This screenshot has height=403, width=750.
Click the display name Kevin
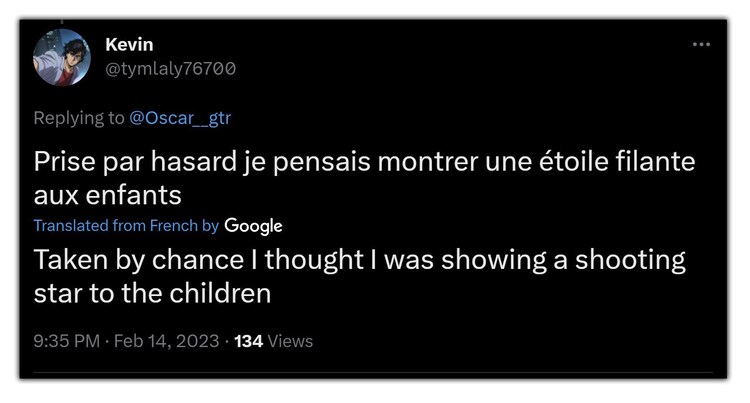click(x=129, y=45)
